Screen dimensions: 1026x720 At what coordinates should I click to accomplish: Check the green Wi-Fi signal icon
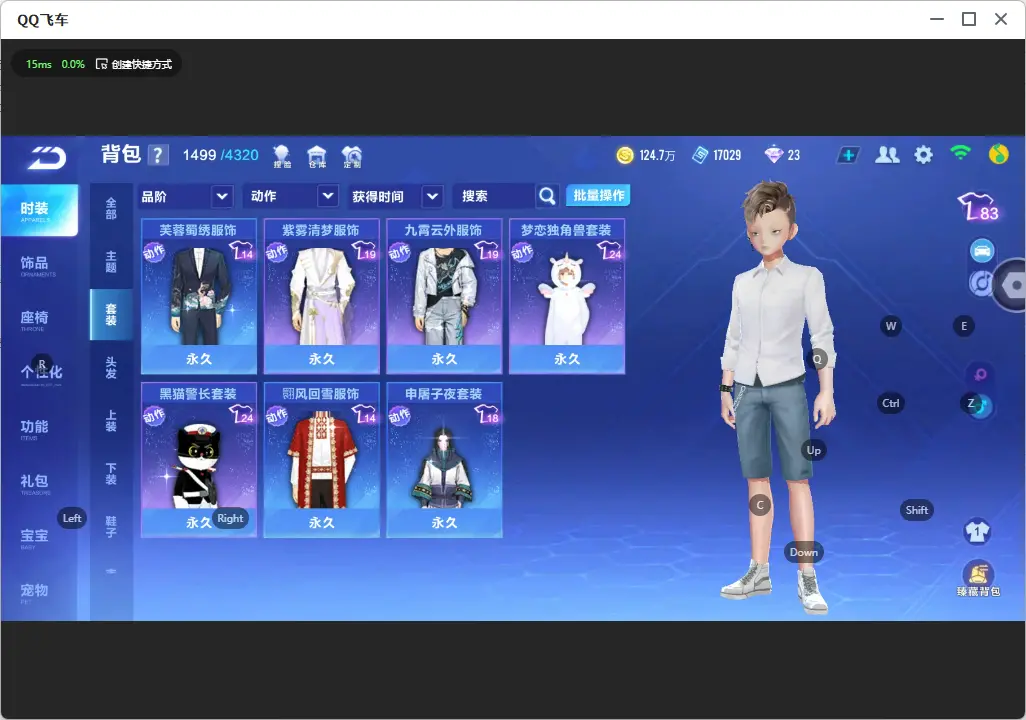(x=960, y=154)
